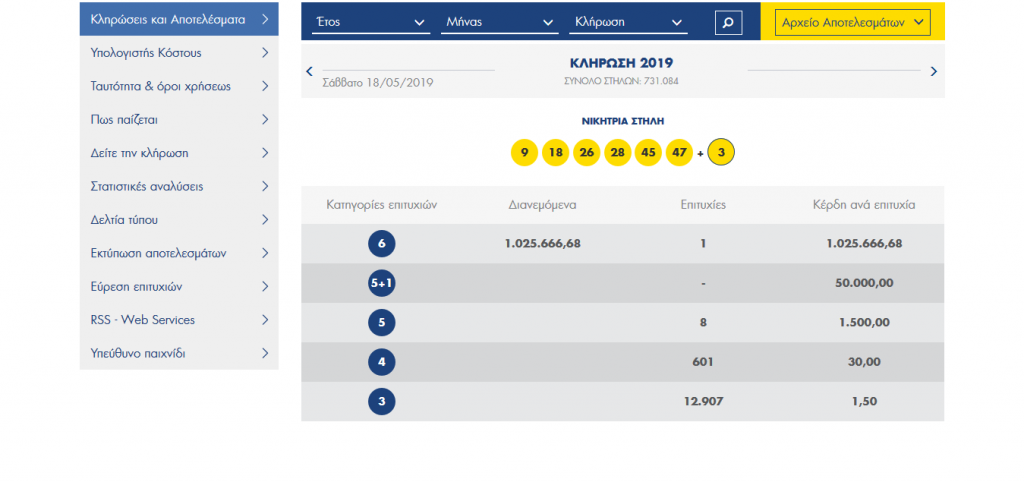The width and height of the screenshot is (1024, 482).
Task: Click the RSS - Web Services link
Action: pyautogui.click(x=179, y=320)
